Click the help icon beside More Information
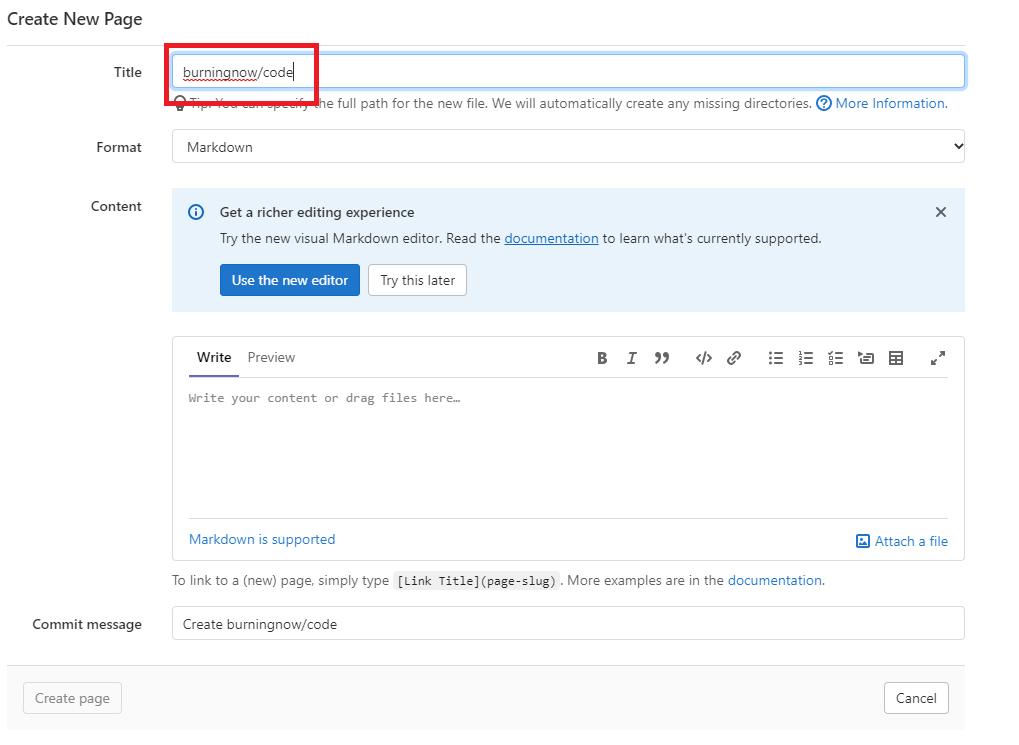Screen dimensions: 1019x745 (823, 103)
